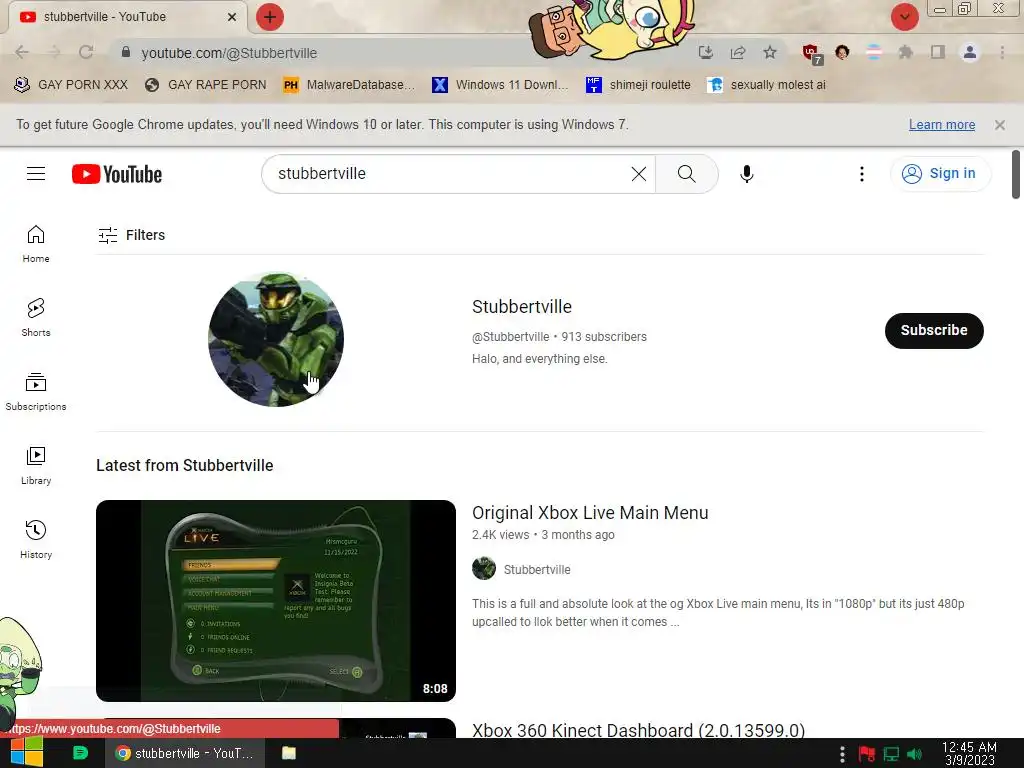Open the Filters options

131,235
